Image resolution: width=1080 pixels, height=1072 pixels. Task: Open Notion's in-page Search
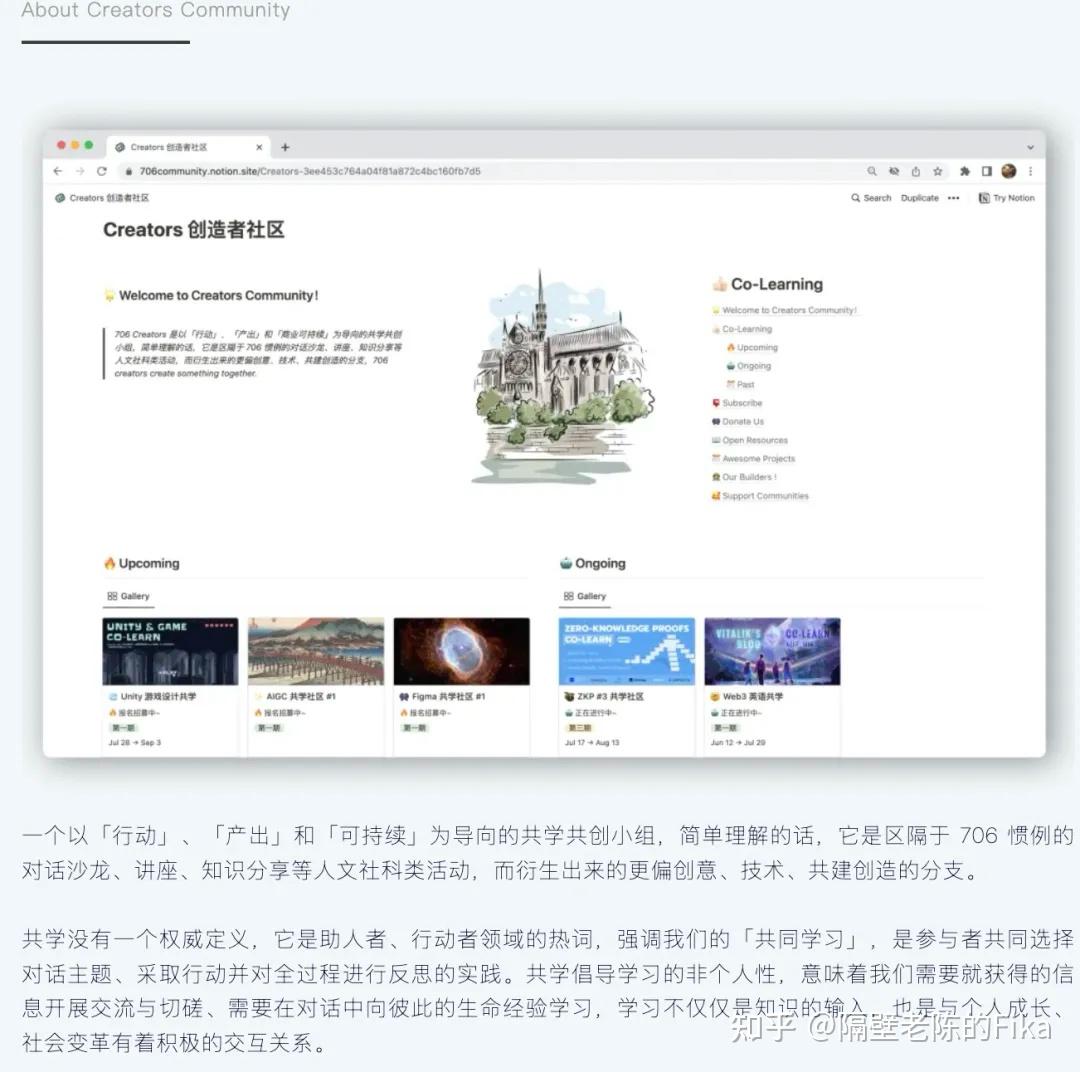pyautogui.click(x=872, y=198)
